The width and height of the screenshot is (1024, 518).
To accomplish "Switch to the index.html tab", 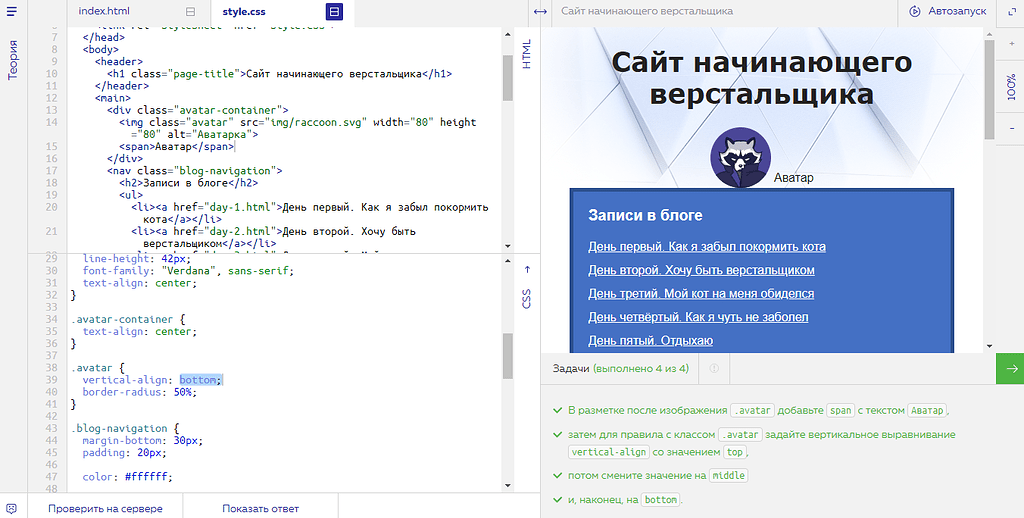I will coord(105,11).
